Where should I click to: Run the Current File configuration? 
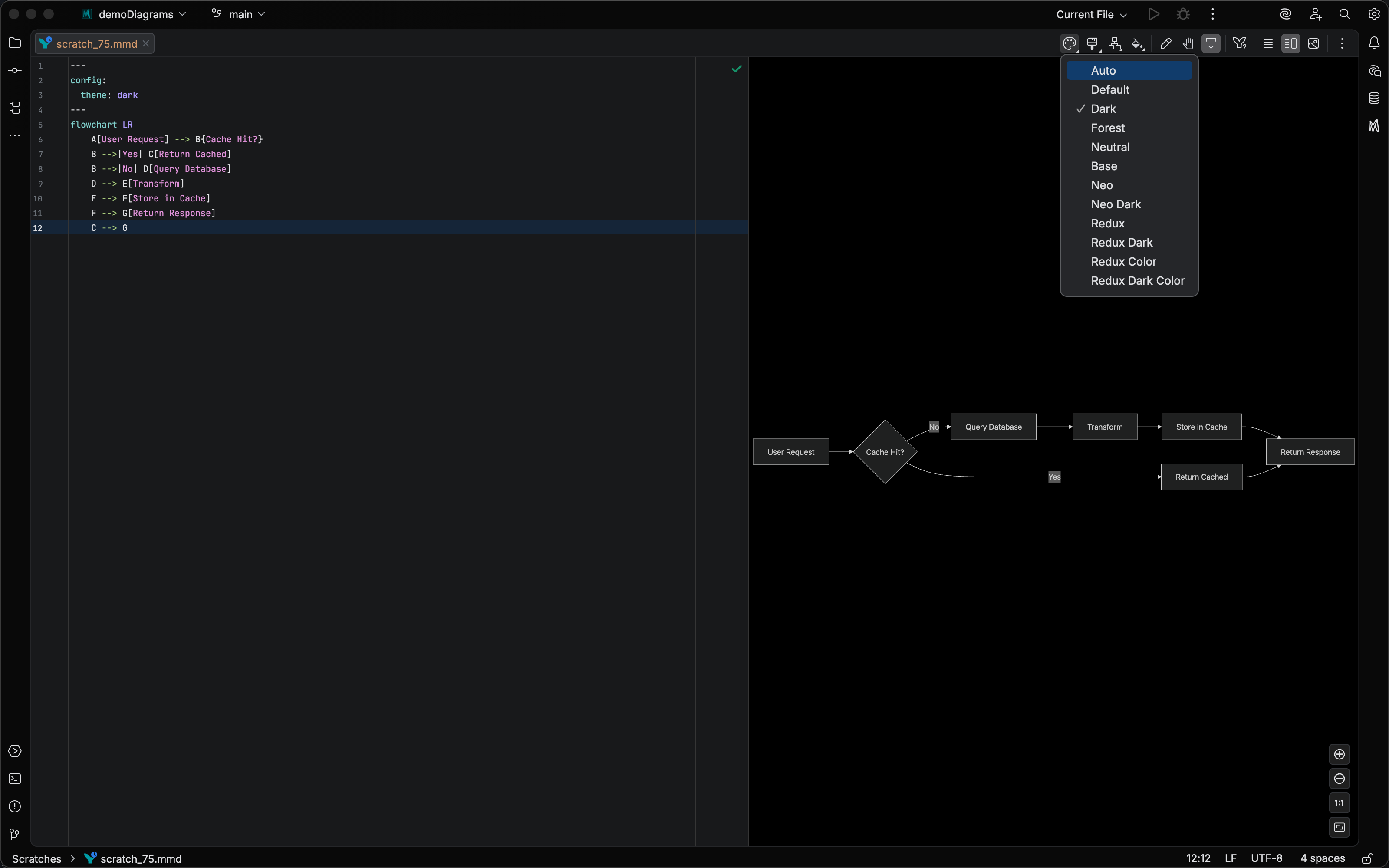tap(1154, 14)
